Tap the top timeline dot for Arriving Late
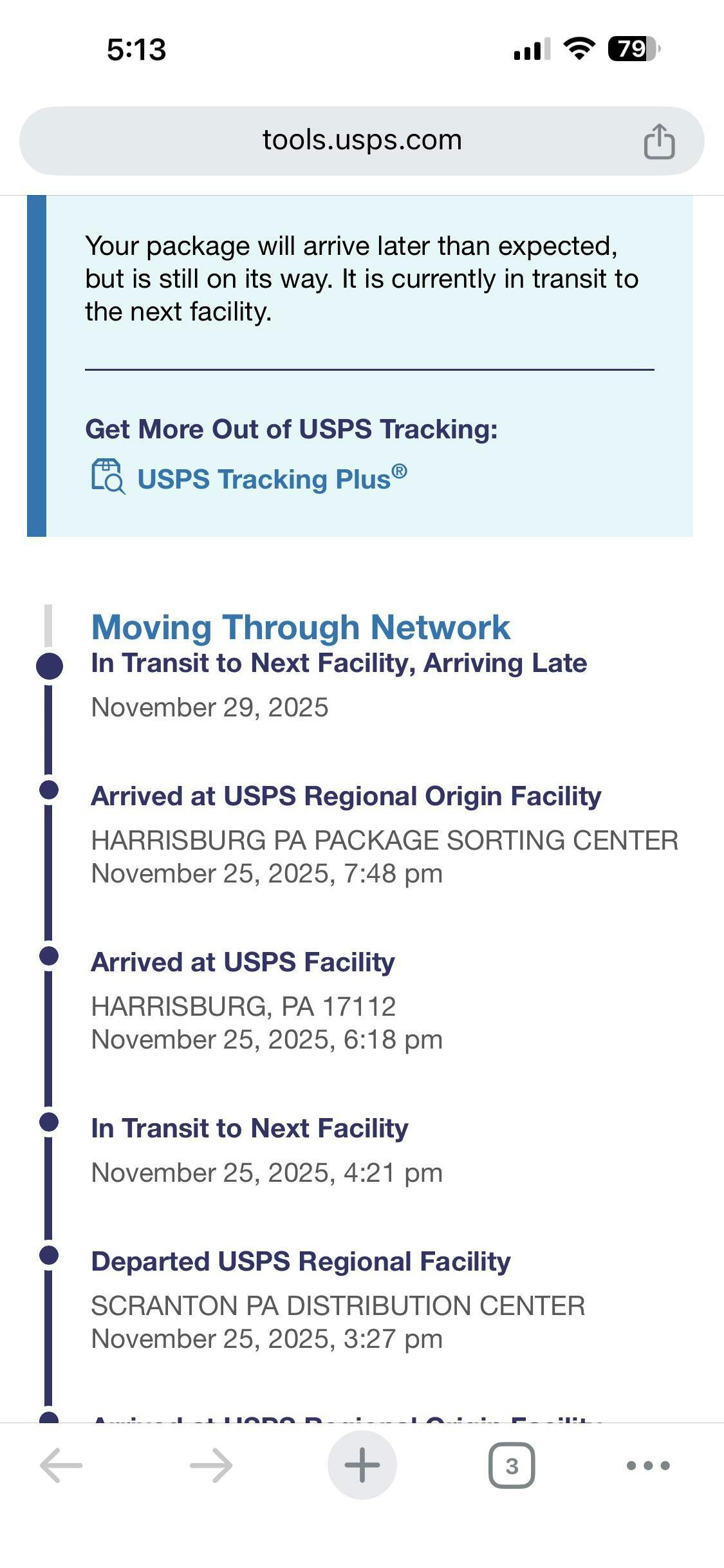The height and width of the screenshot is (1568, 724). coord(50,666)
